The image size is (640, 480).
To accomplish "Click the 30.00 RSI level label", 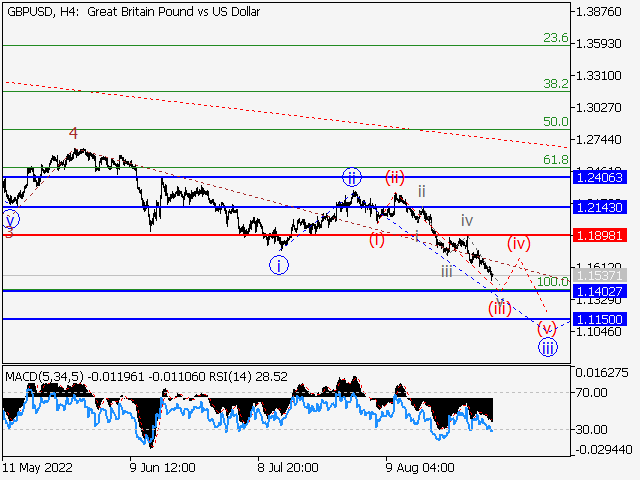I will (591, 429).
